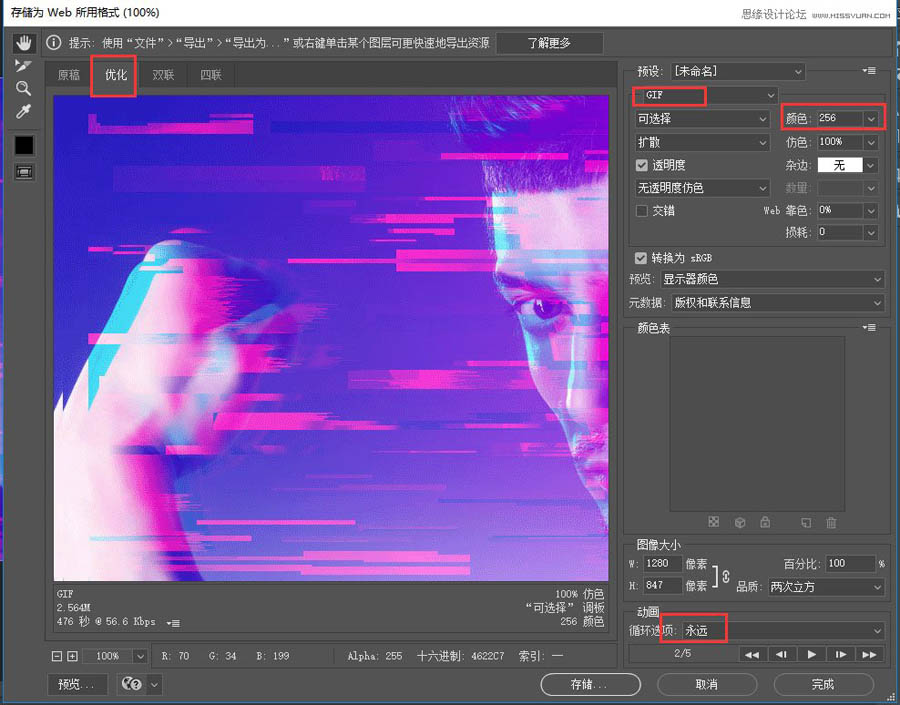Click the black eyedropper color swatch
This screenshot has height=705, width=900.
coord(24,144)
